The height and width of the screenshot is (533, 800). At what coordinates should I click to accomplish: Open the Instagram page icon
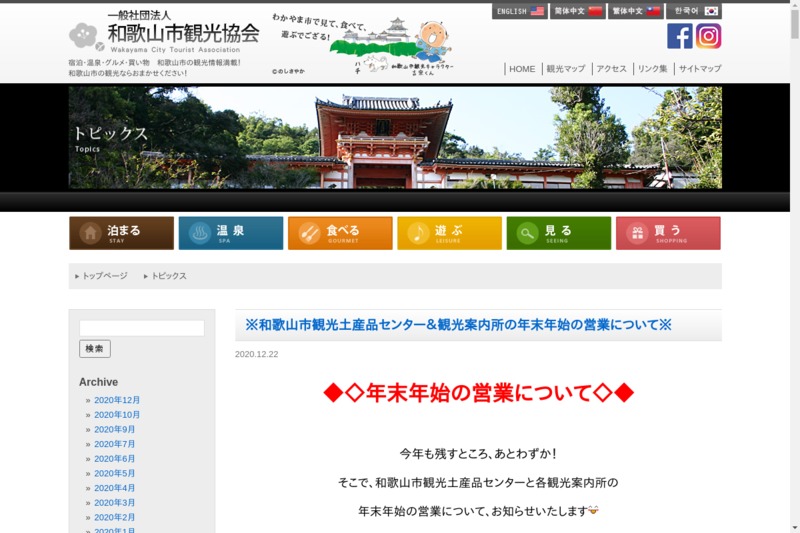pyautogui.click(x=709, y=36)
